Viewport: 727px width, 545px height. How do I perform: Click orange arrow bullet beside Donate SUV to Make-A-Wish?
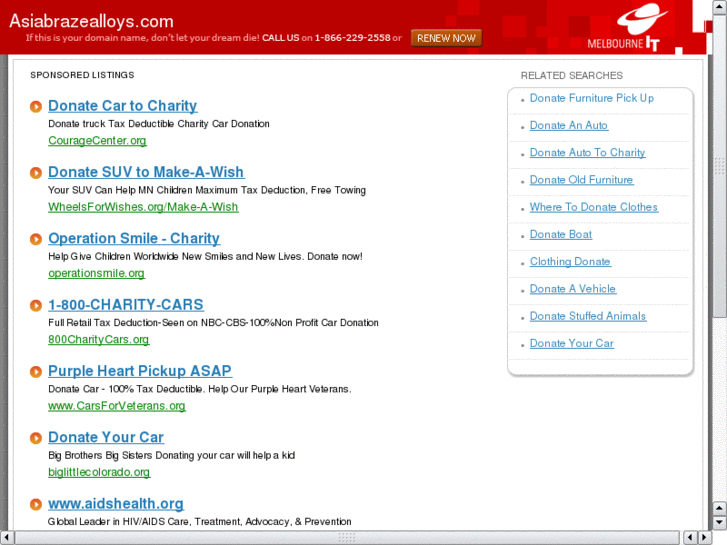coord(36,173)
